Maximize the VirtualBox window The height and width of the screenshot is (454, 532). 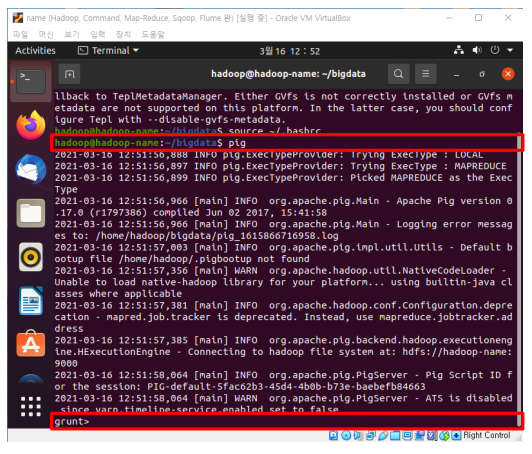pos(478,18)
